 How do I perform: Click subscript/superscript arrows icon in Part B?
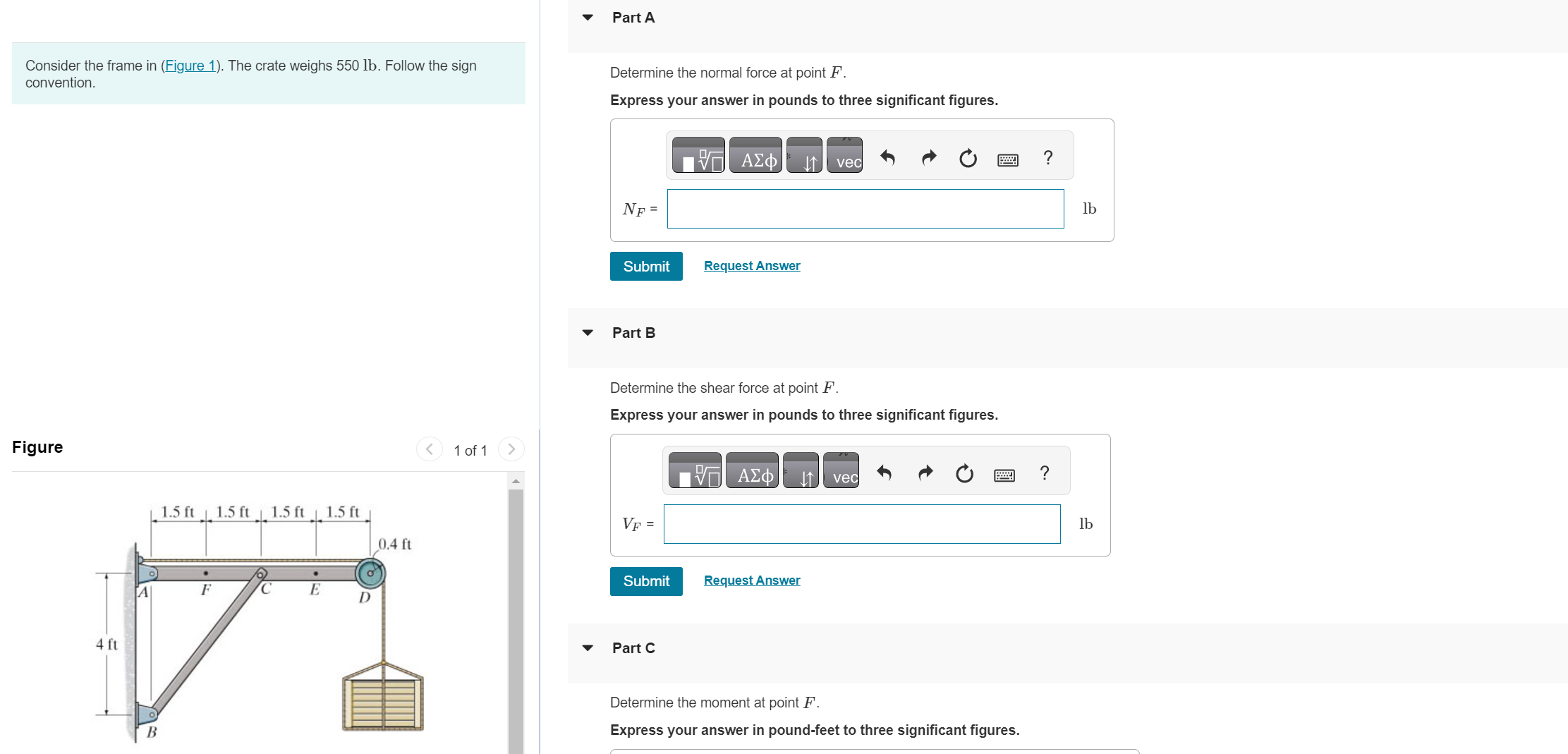pos(801,471)
